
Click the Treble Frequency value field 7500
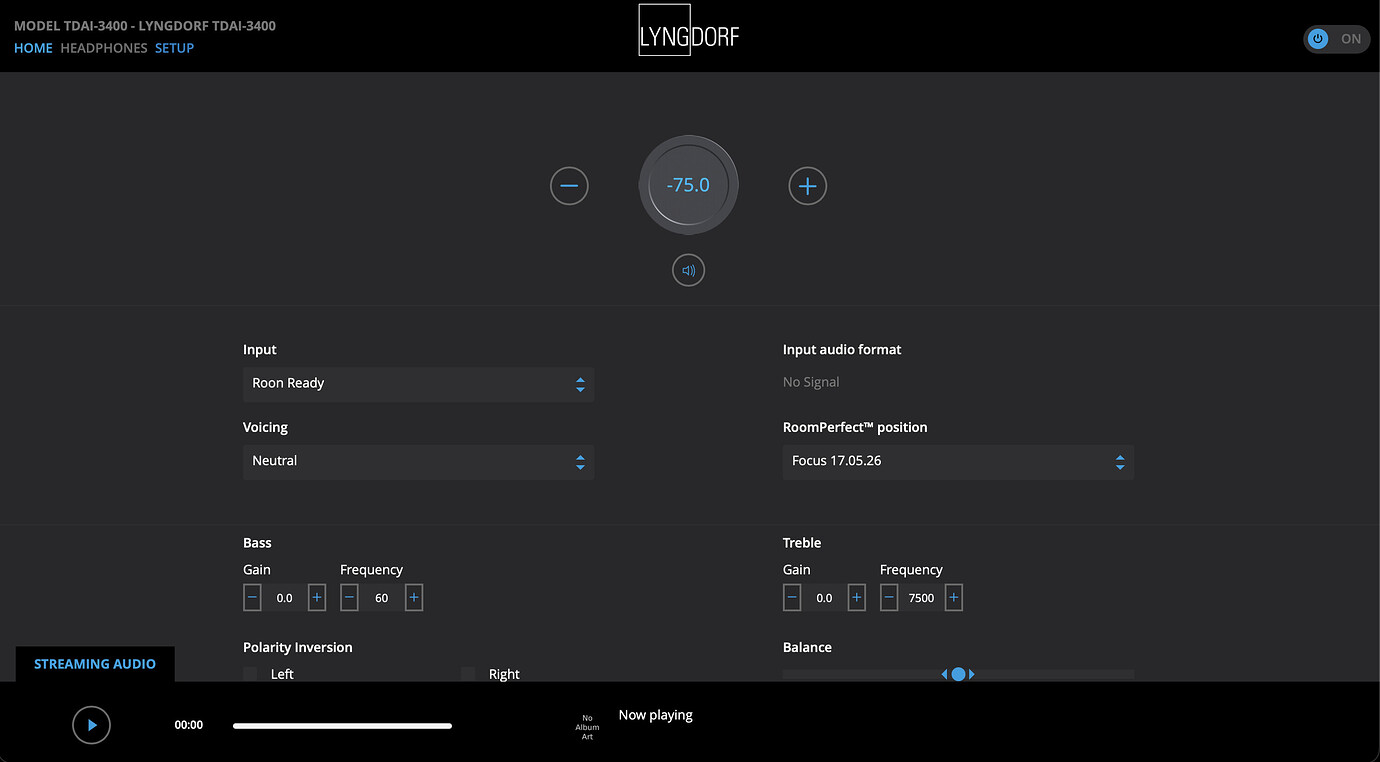pyautogui.click(x=922, y=598)
